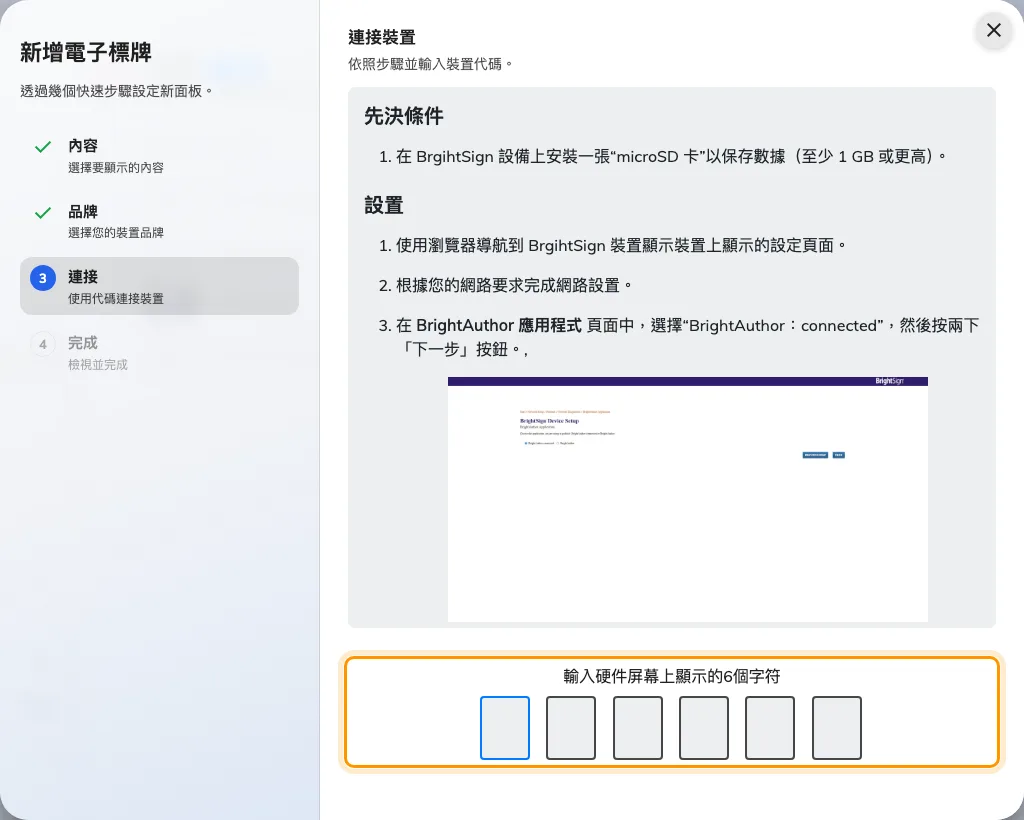Click the 透過幾個快速步驟設定新面板 description
The image size is (1024, 820).
coord(116,91)
